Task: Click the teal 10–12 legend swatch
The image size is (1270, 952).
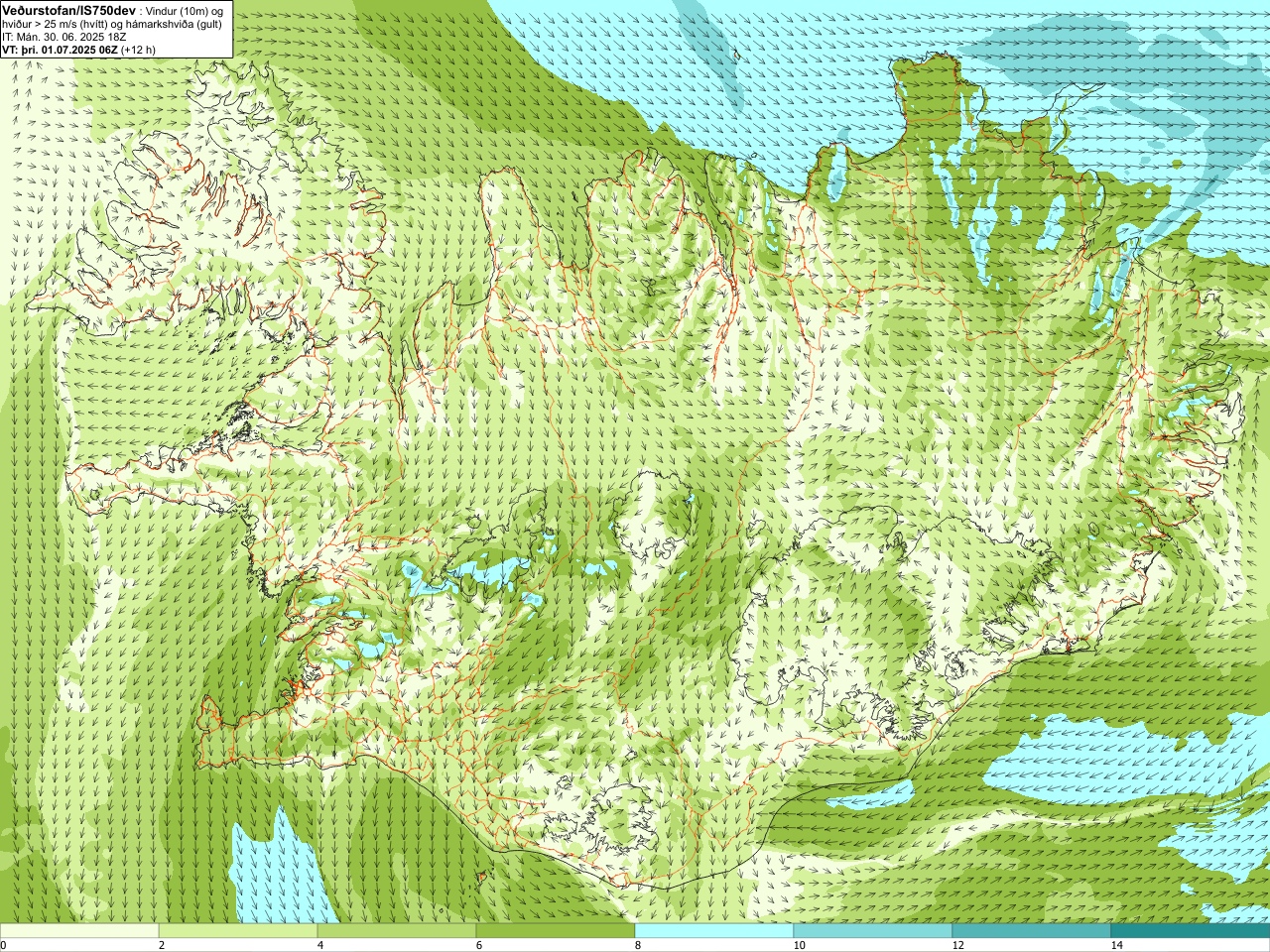Action: tap(873, 931)
